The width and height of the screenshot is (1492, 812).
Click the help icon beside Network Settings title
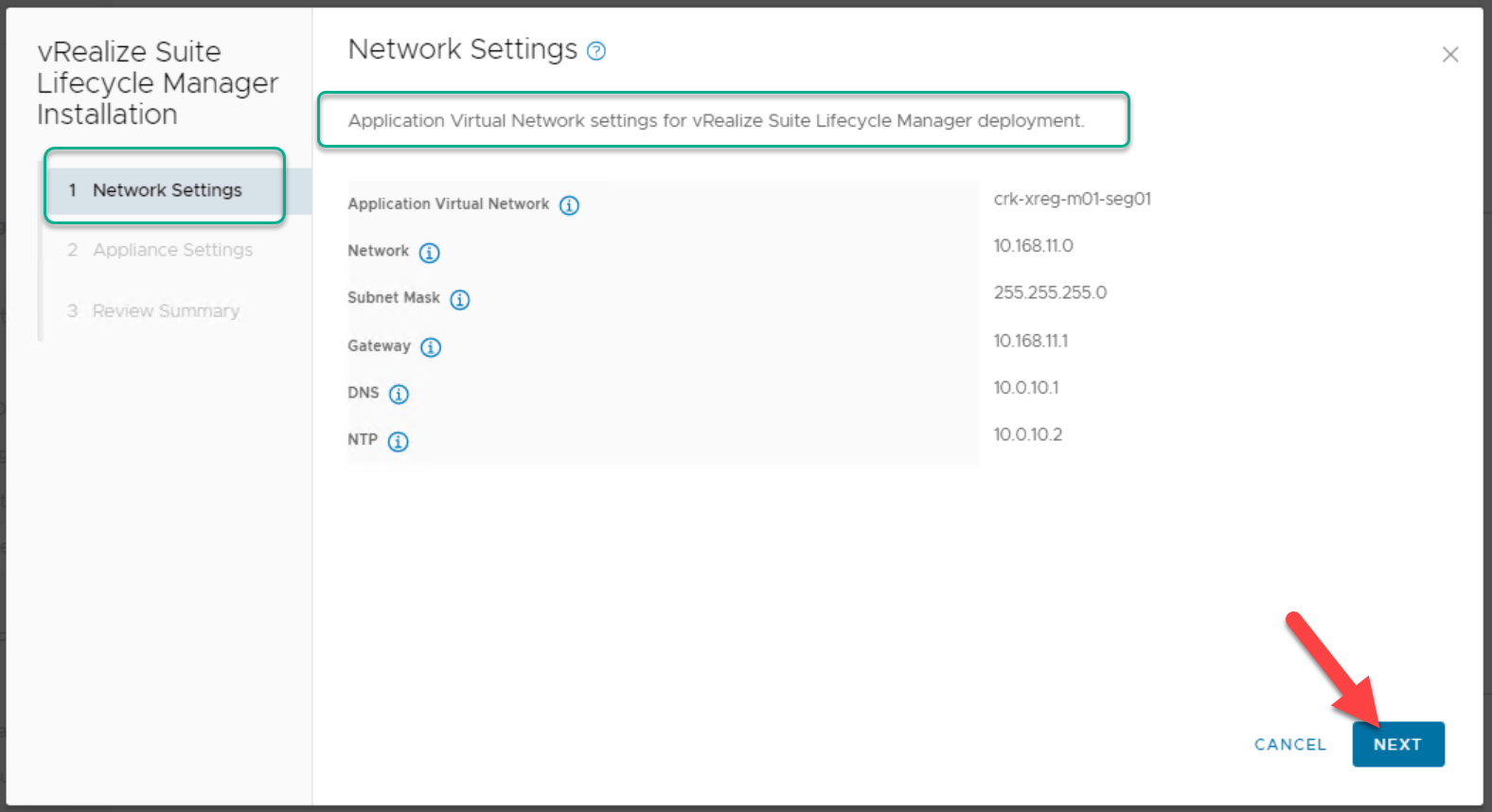596,51
